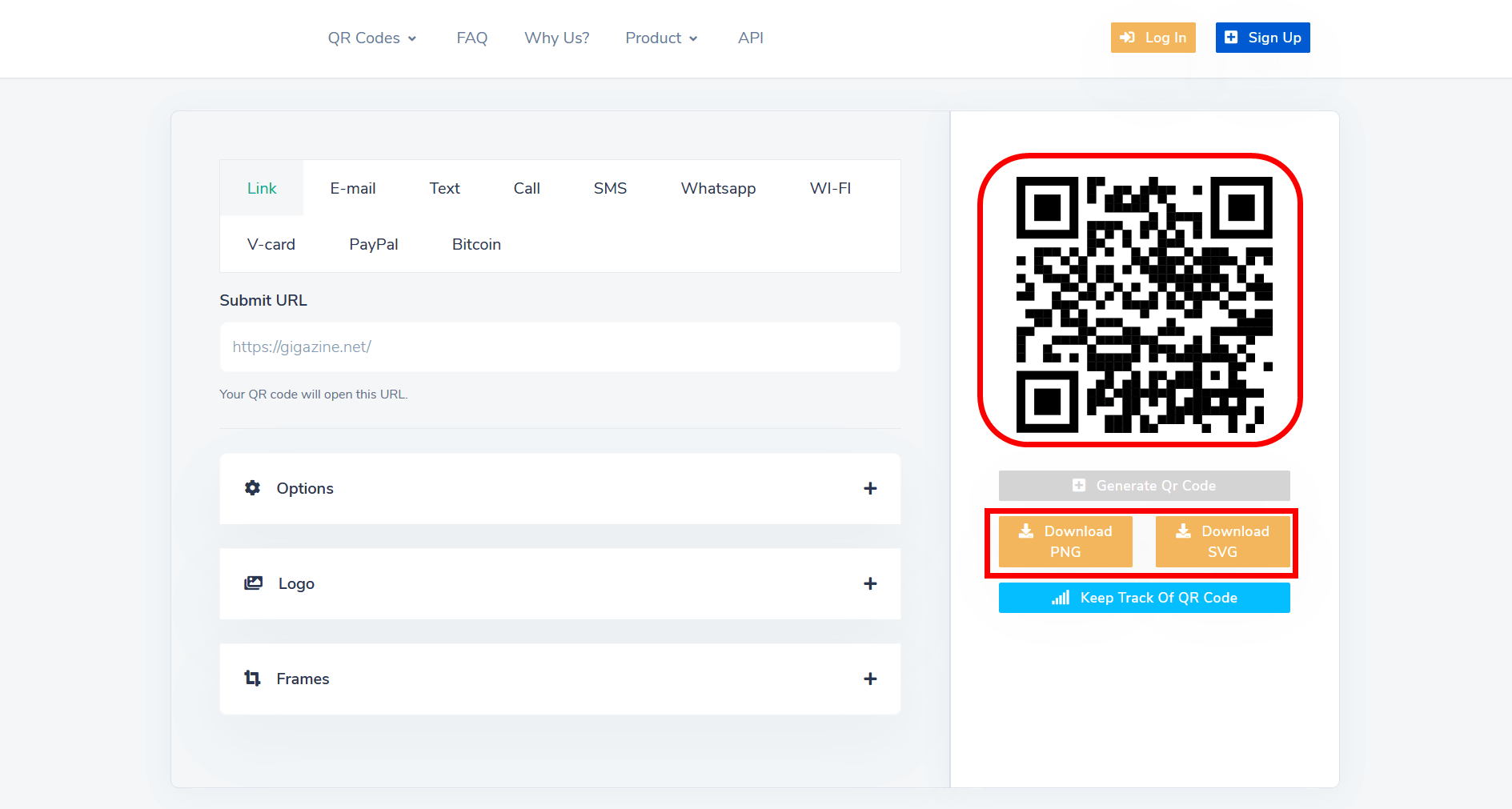Click Keep Track Of QR Code button
The image size is (1512, 809).
tap(1144, 598)
